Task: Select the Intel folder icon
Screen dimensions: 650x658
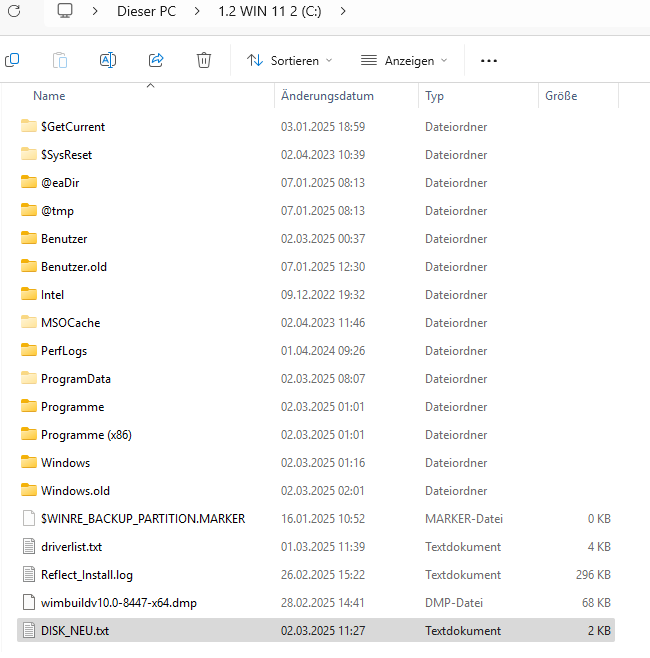Action: 29,294
